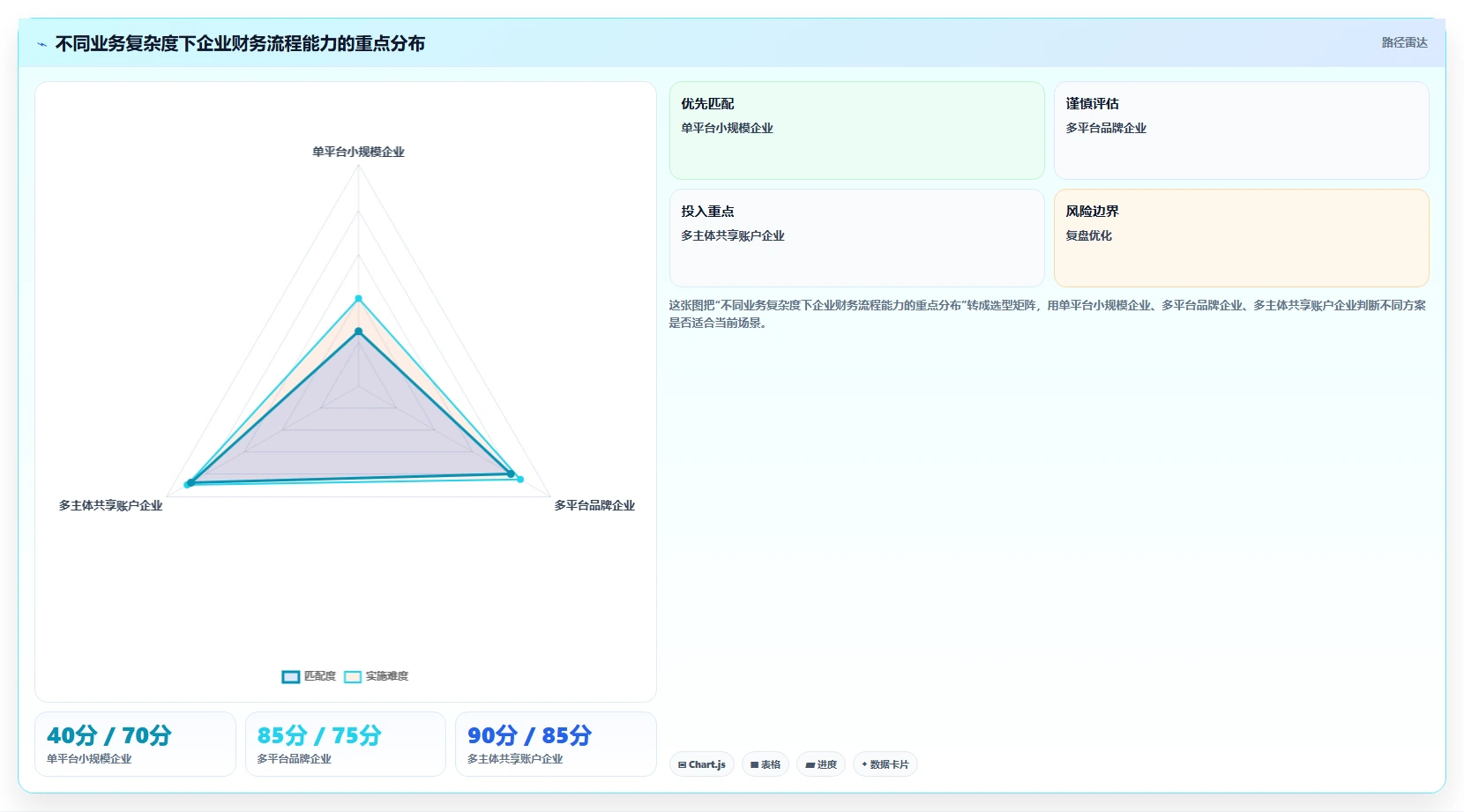The height and width of the screenshot is (812, 1464).
Task: Click the 匹配度 legend color box
Action: pos(291,677)
